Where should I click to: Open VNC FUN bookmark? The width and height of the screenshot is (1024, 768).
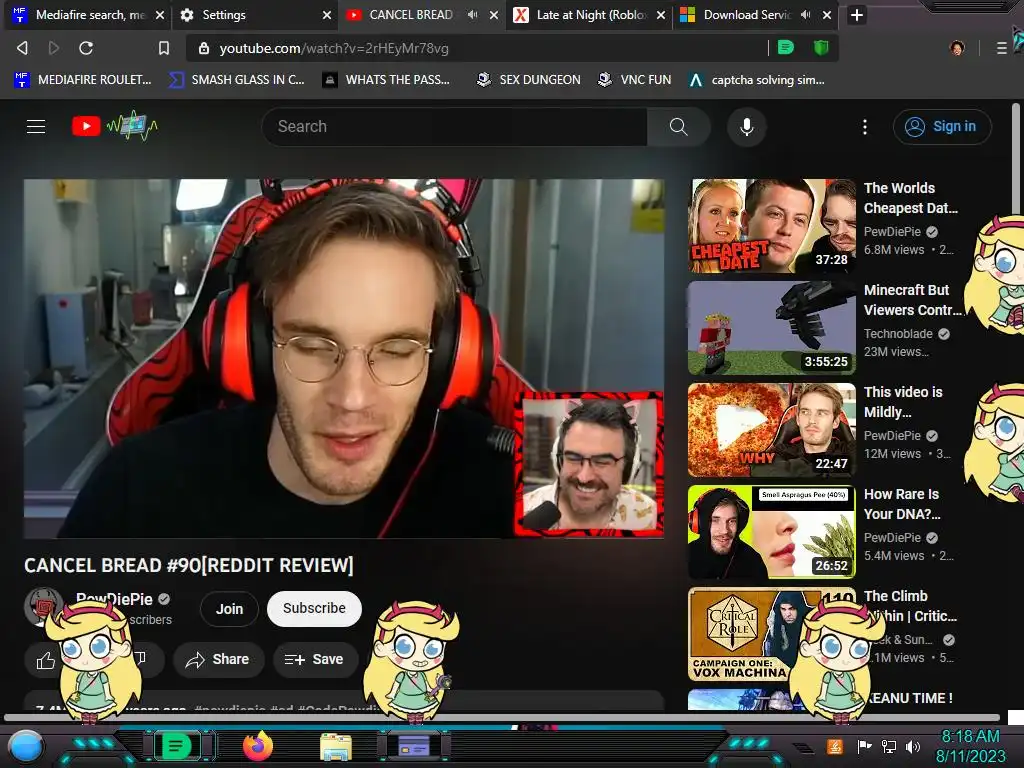tap(635, 80)
